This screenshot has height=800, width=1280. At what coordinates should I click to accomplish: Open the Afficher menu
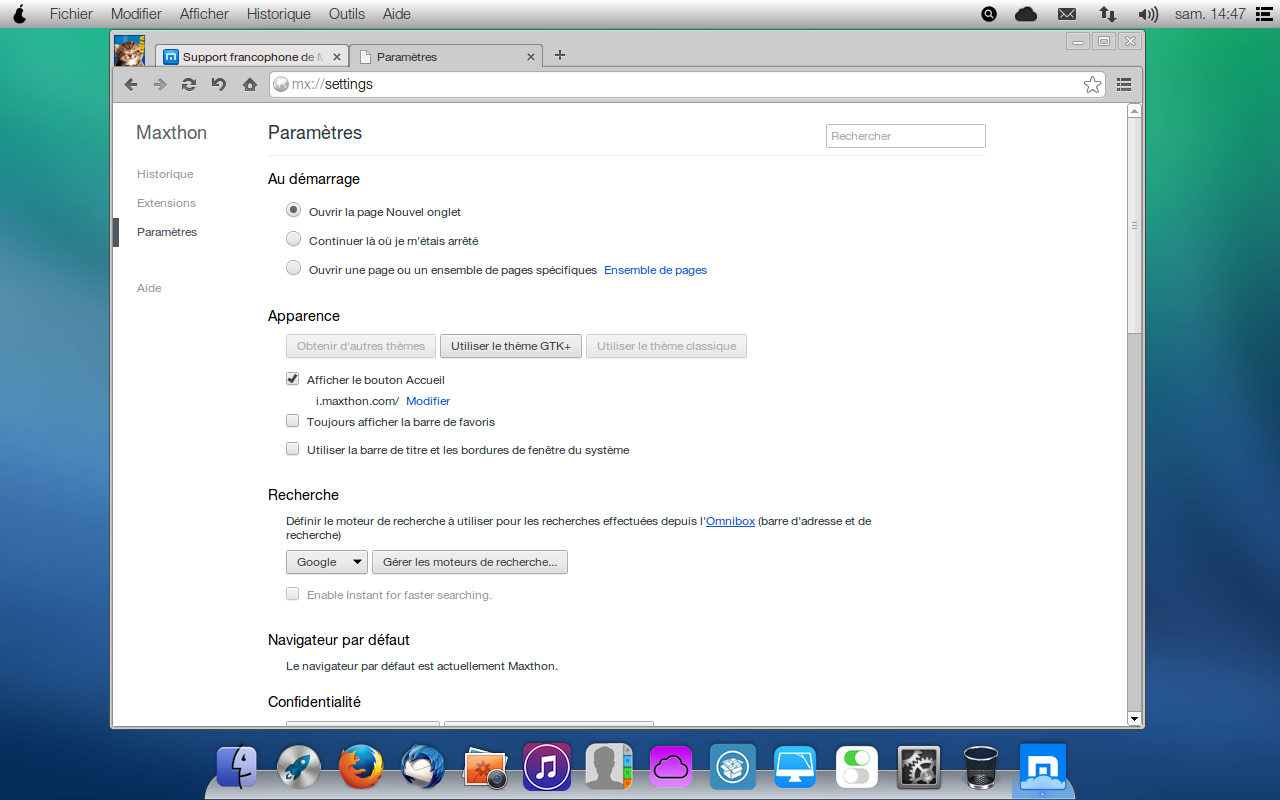[x=204, y=14]
